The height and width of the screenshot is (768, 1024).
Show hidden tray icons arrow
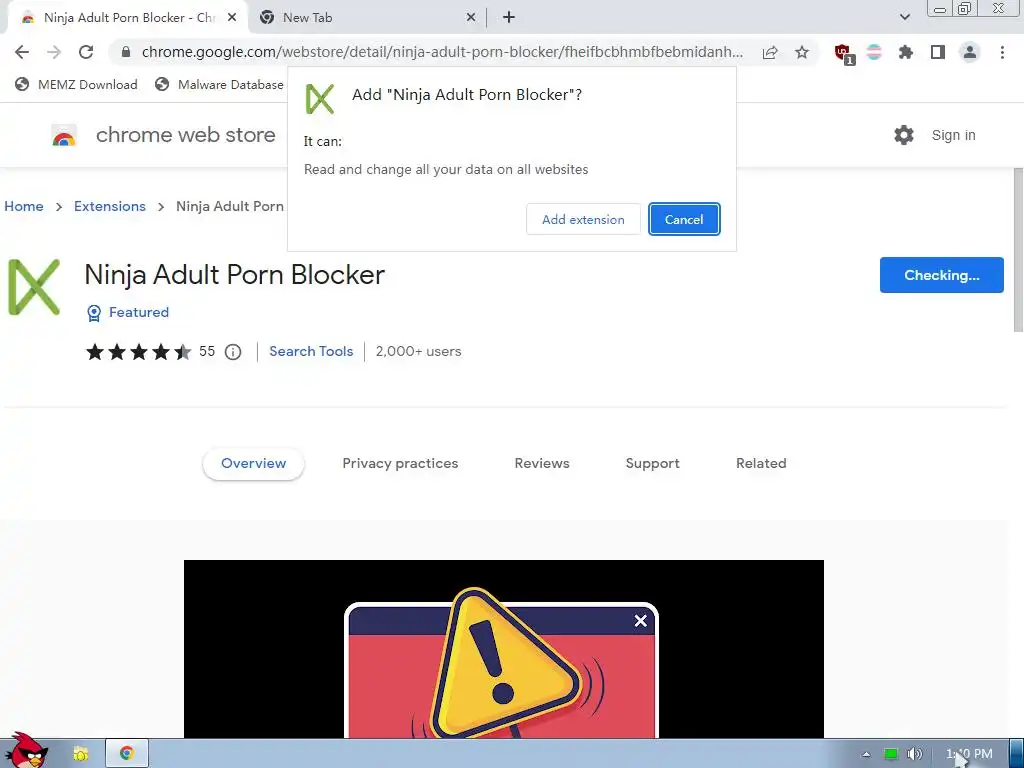[x=866, y=754]
